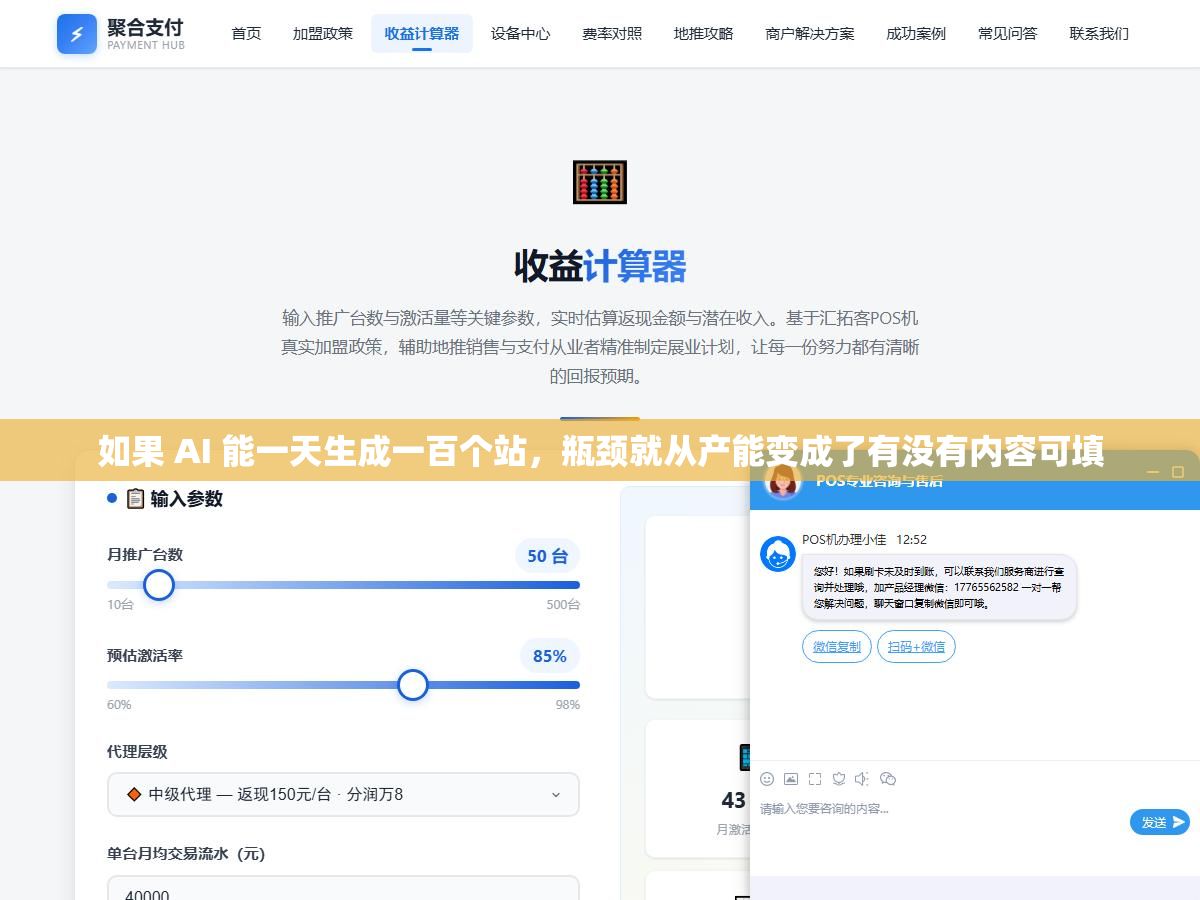Minimize the POS chat widget
Viewport: 1200px width, 900px height.
click(x=1152, y=472)
